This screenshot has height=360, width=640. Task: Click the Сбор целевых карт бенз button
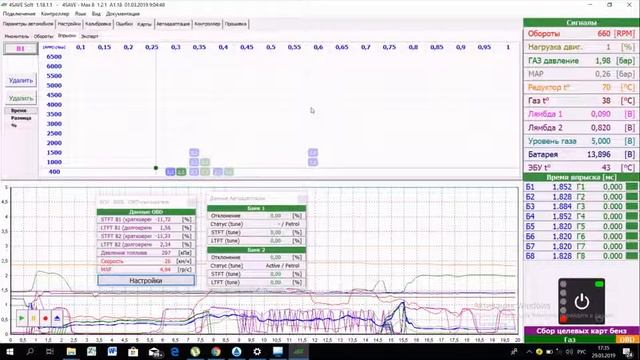(581, 331)
